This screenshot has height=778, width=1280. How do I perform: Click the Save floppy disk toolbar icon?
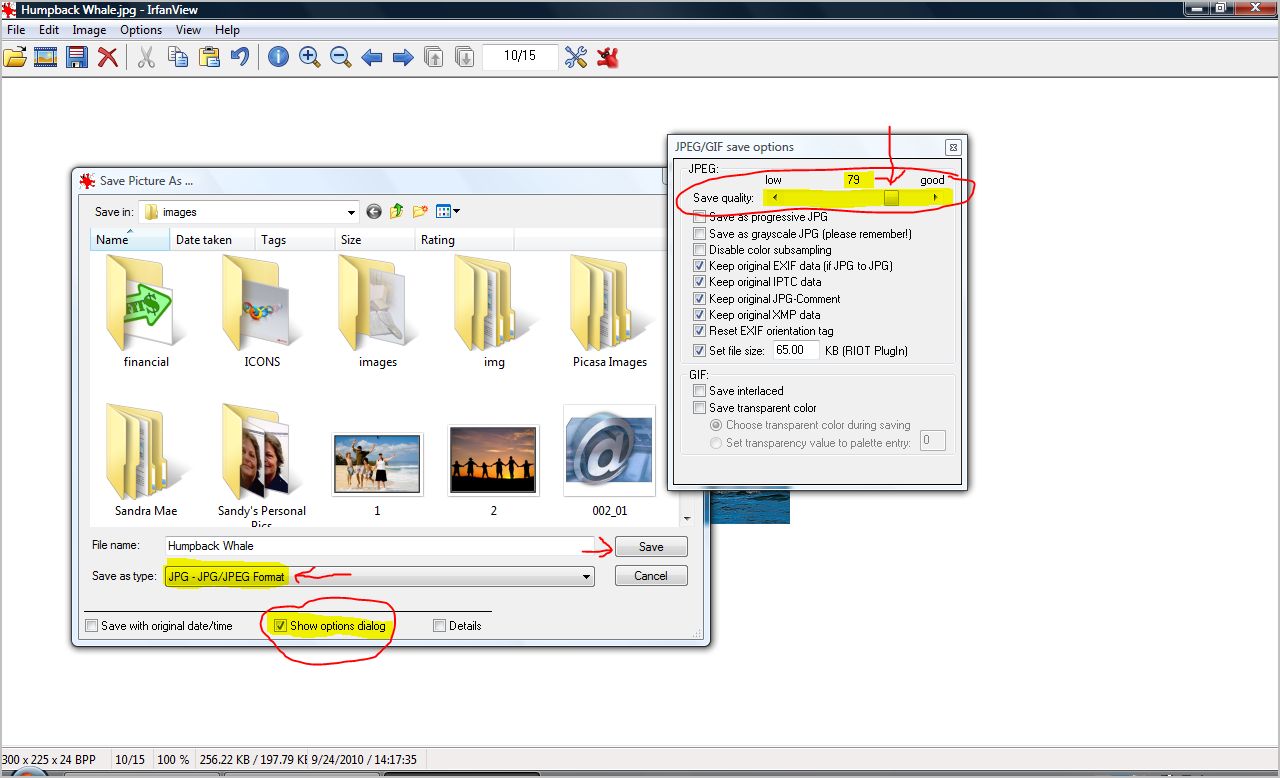(77, 57)
